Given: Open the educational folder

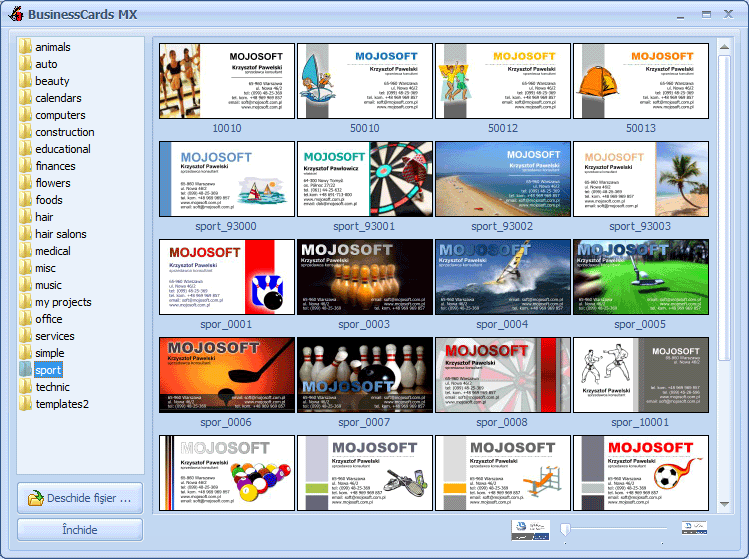Looking at the screenshot, I should coord(63,149).
